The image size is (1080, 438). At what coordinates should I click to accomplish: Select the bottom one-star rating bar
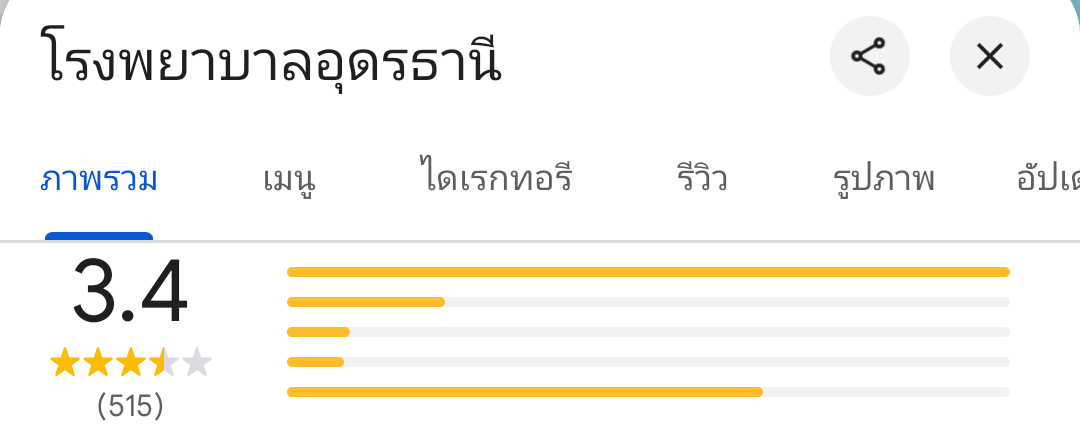coord(648,392)
